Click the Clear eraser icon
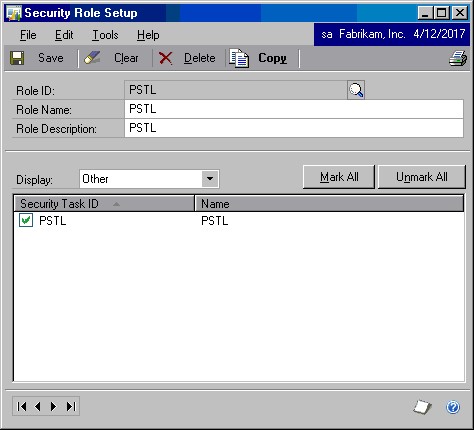 (92, 58)
